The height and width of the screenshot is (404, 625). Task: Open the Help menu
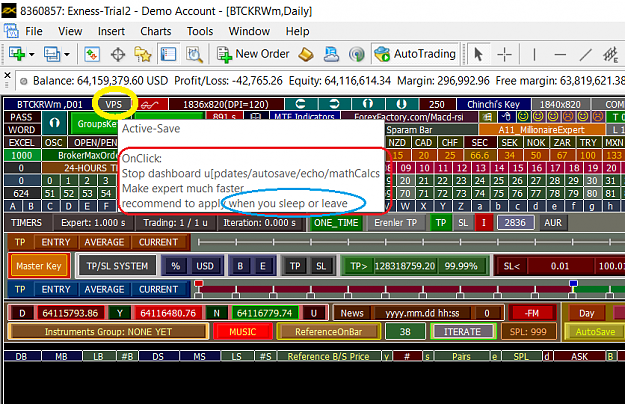[x=297, y=31]
